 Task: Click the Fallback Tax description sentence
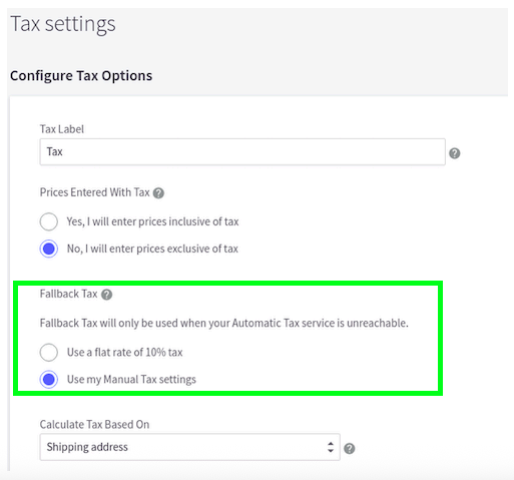224,323
